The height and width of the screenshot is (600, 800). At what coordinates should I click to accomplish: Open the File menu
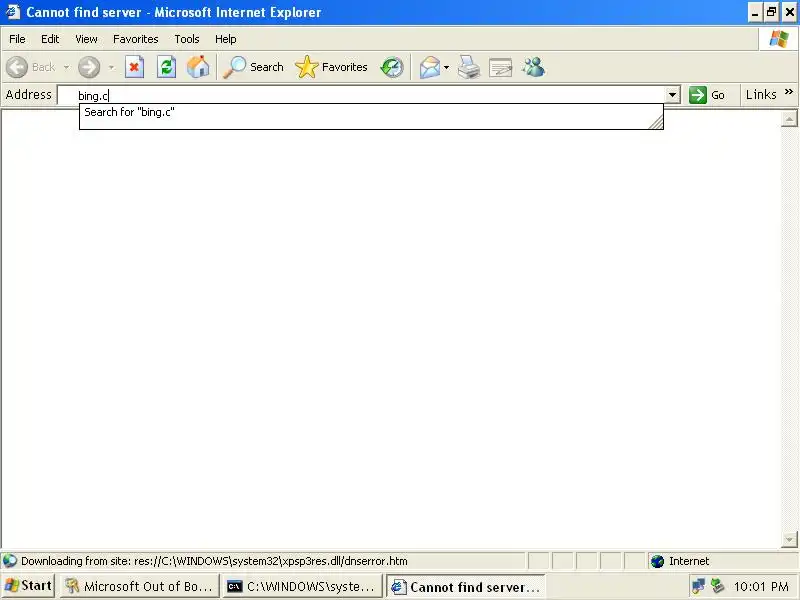pyautogui.click(x=17, y=39)
